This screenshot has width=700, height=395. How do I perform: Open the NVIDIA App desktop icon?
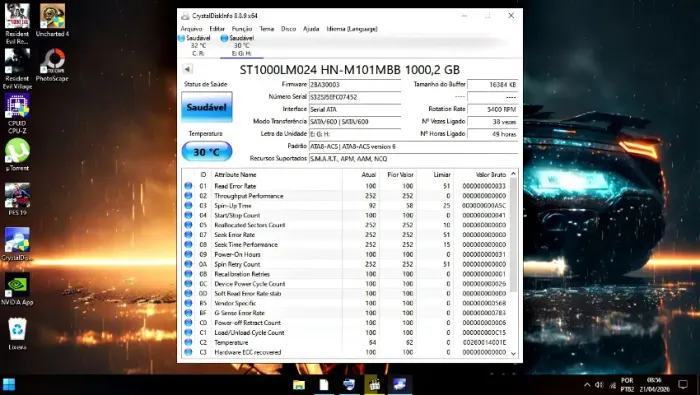pos(17,289)
